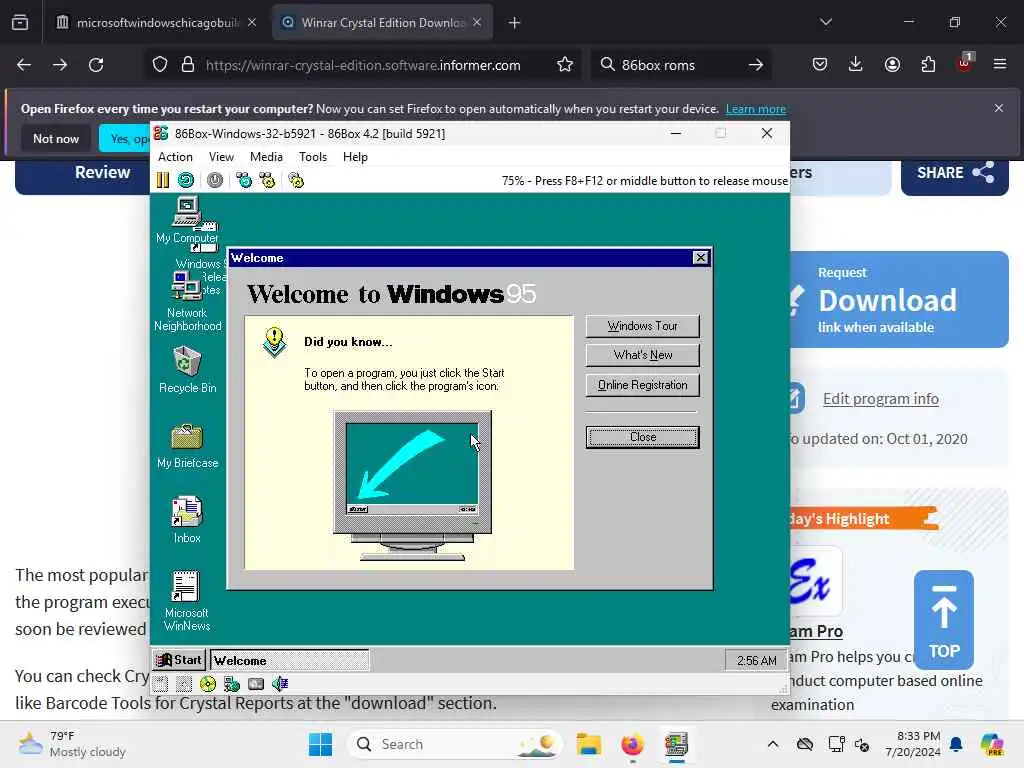The image size is (1024, 768).
Task: Show hidden system tray icons chevron
Action: click(x=773, y=744)
